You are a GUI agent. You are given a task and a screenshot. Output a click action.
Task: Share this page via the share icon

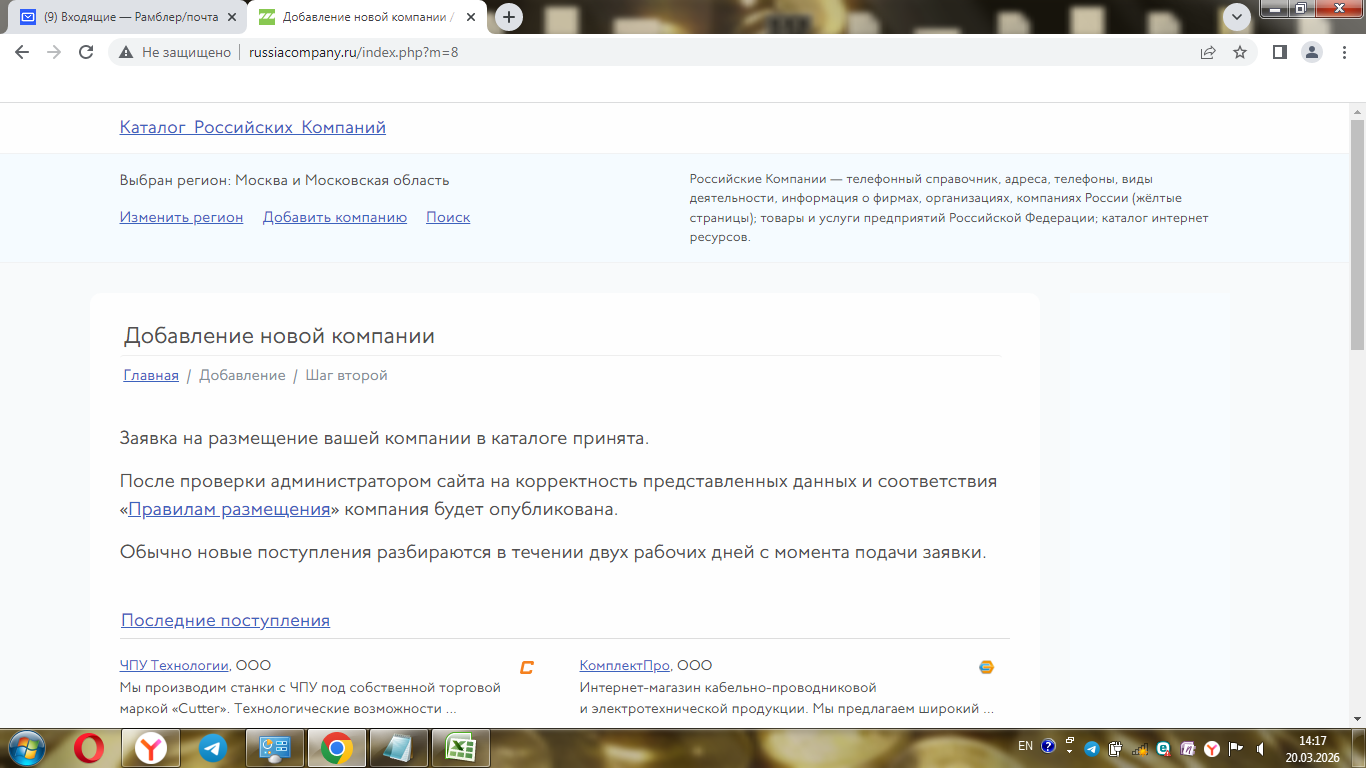(x=1208, y=52)
